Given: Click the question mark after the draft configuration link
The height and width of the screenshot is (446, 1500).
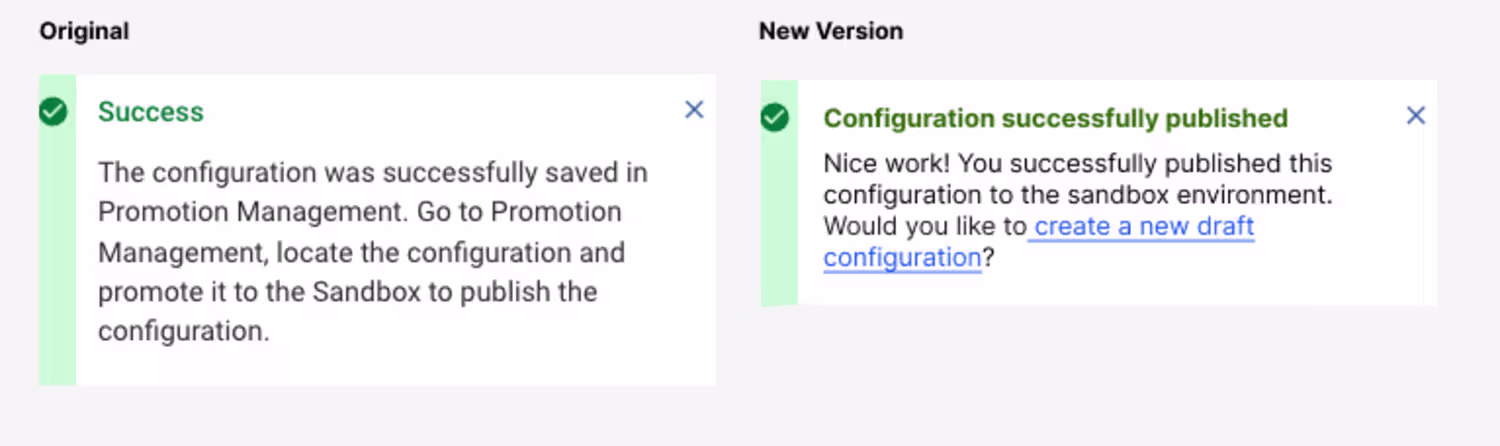Looking at the screenshot, I should (x=988, y=259).
